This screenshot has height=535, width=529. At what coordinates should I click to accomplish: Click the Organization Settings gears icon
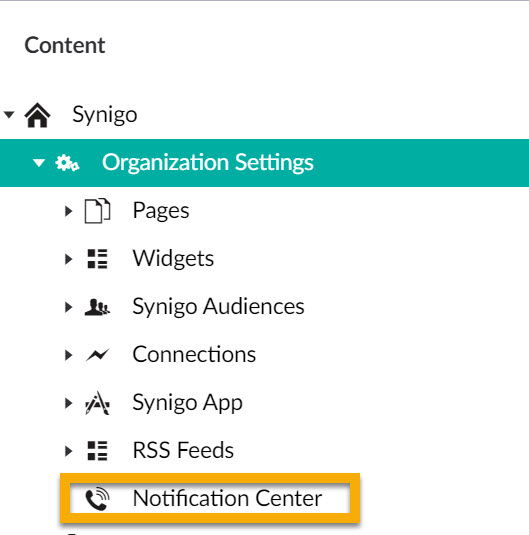tap(67, 163)
